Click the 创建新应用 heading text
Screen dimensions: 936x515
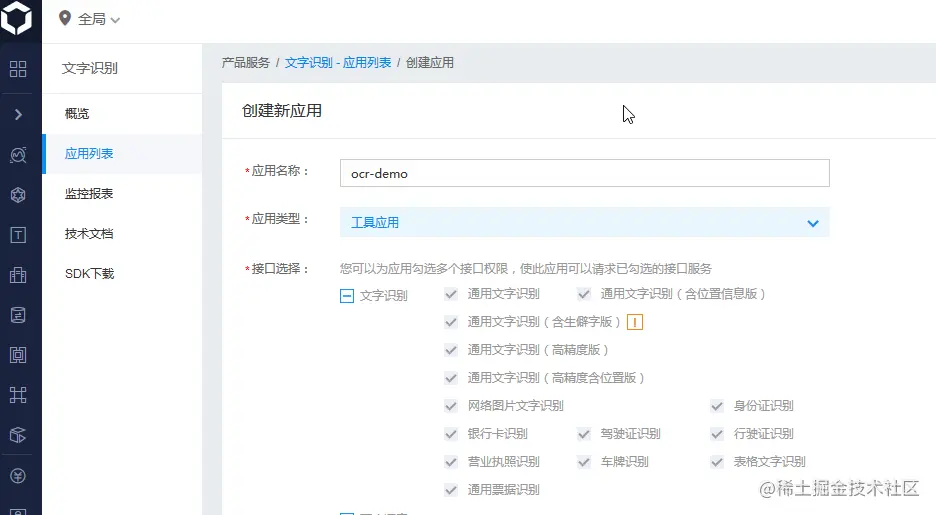pyautogui.click(x=282, y=111)
